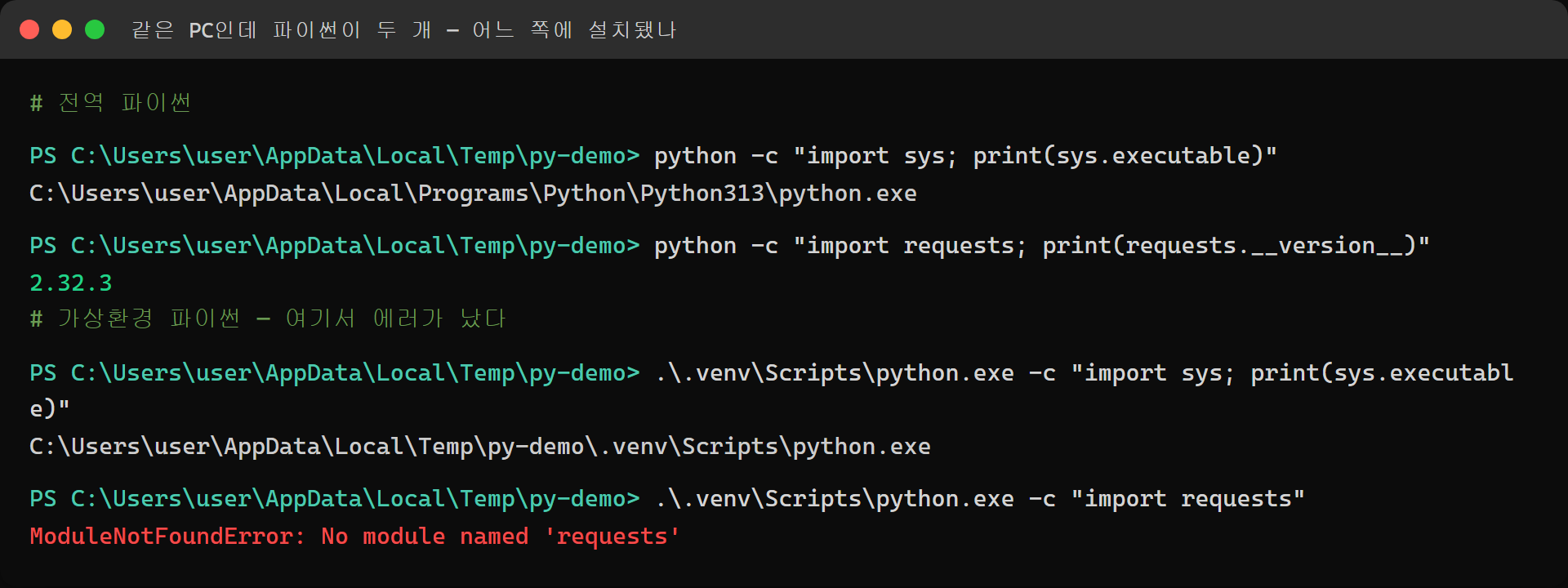Click the 2.32.3 version output

(x=70, y=283)
